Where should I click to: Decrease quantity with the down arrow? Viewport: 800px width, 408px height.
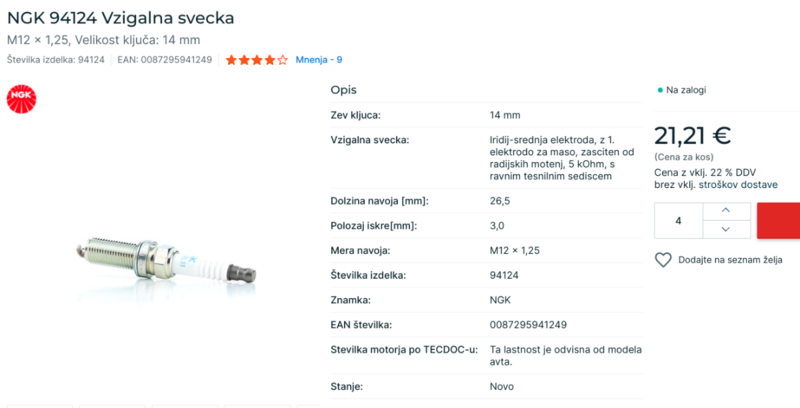click(x=726, y=229)
